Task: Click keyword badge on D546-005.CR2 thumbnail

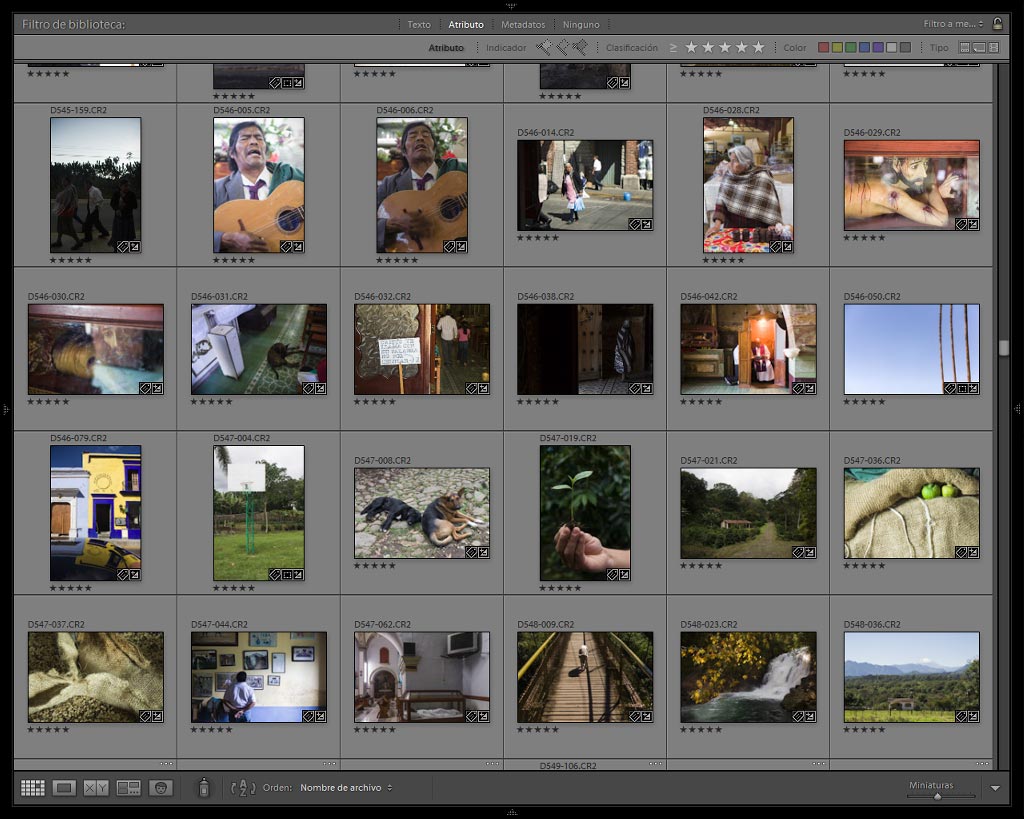Action: coord(285,246)
